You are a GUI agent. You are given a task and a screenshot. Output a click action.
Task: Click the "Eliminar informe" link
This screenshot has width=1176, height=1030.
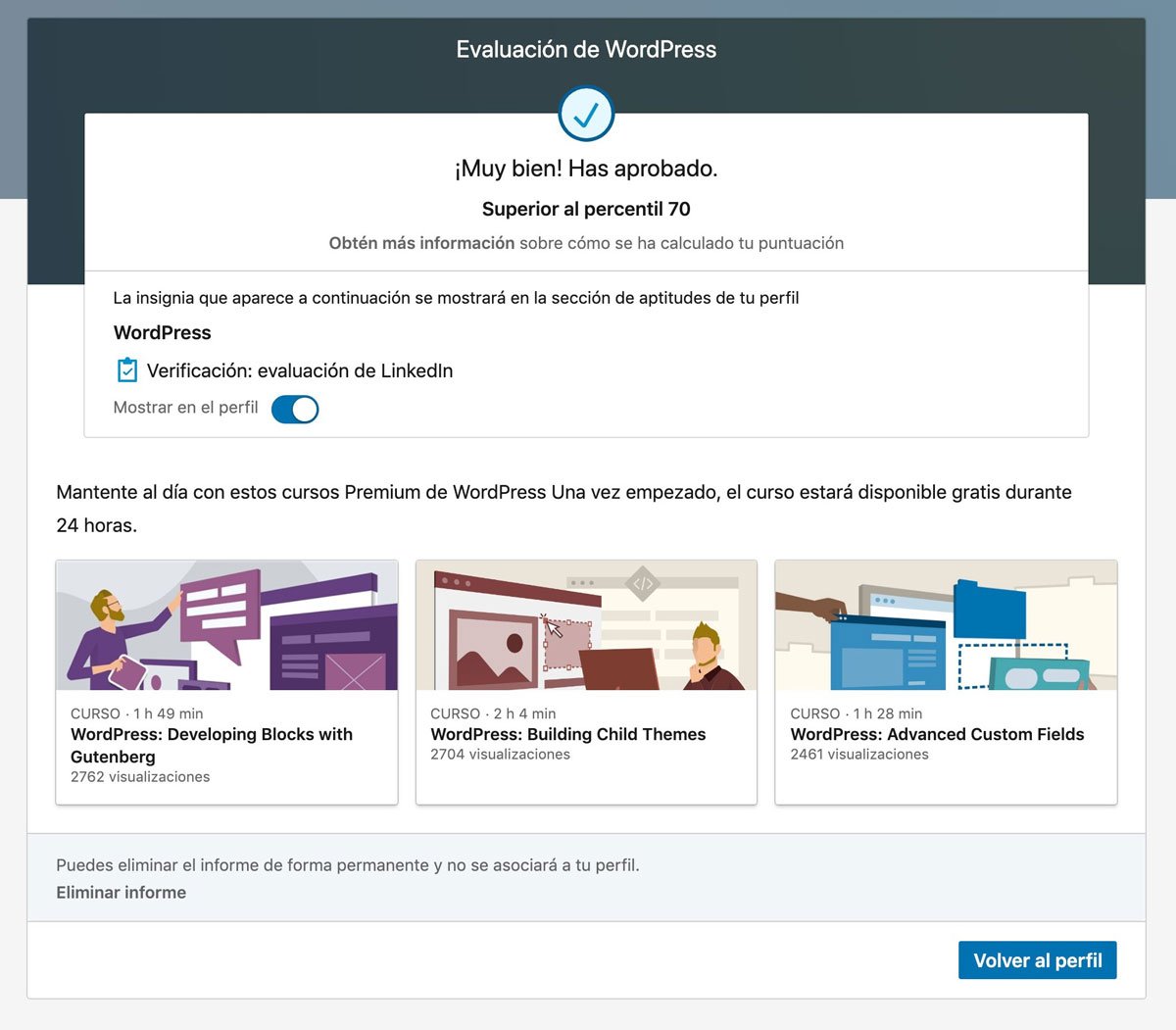tap(121, 893)
